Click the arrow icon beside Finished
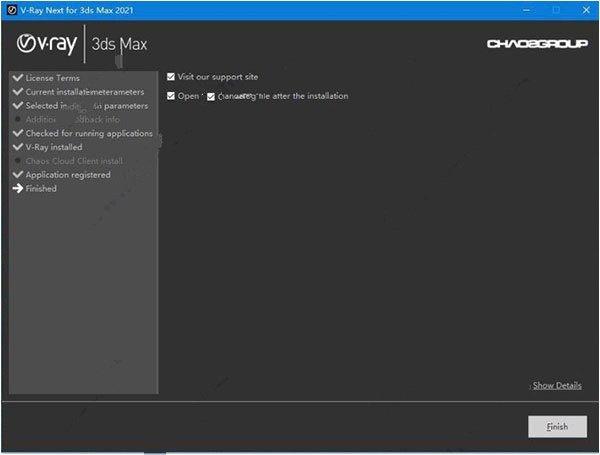Viewport: 600px width, 455px height. coord(18,188)
